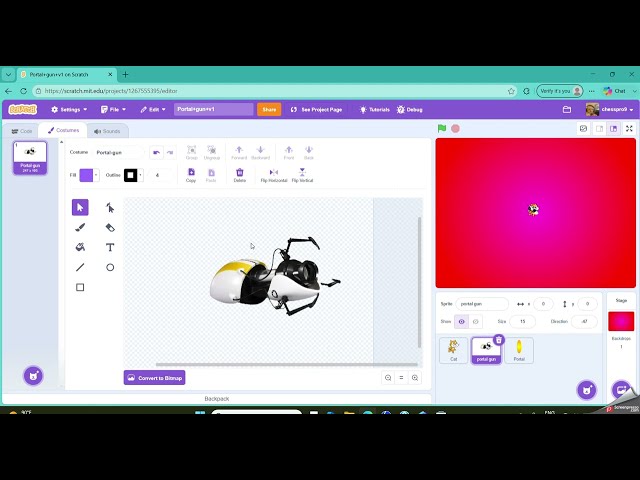Switch to small stage layout

pos(599,129)
